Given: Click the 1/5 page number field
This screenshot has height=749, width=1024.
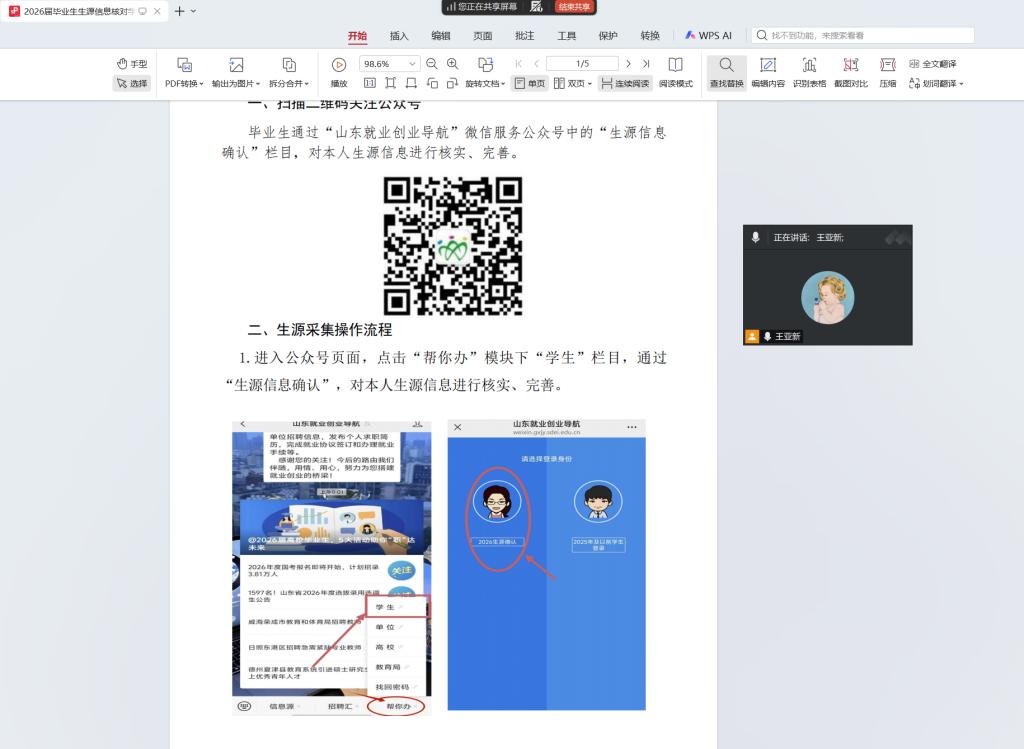Looking at the screenshot, I should 582,63.
